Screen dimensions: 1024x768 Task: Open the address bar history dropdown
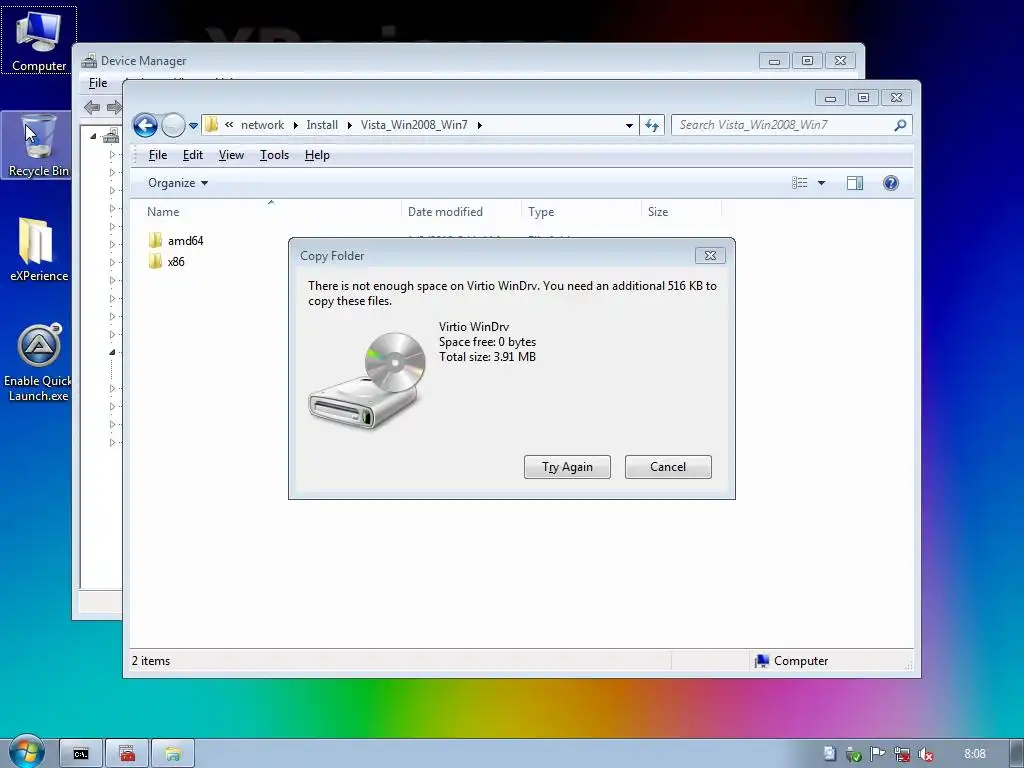click(629, 125)
